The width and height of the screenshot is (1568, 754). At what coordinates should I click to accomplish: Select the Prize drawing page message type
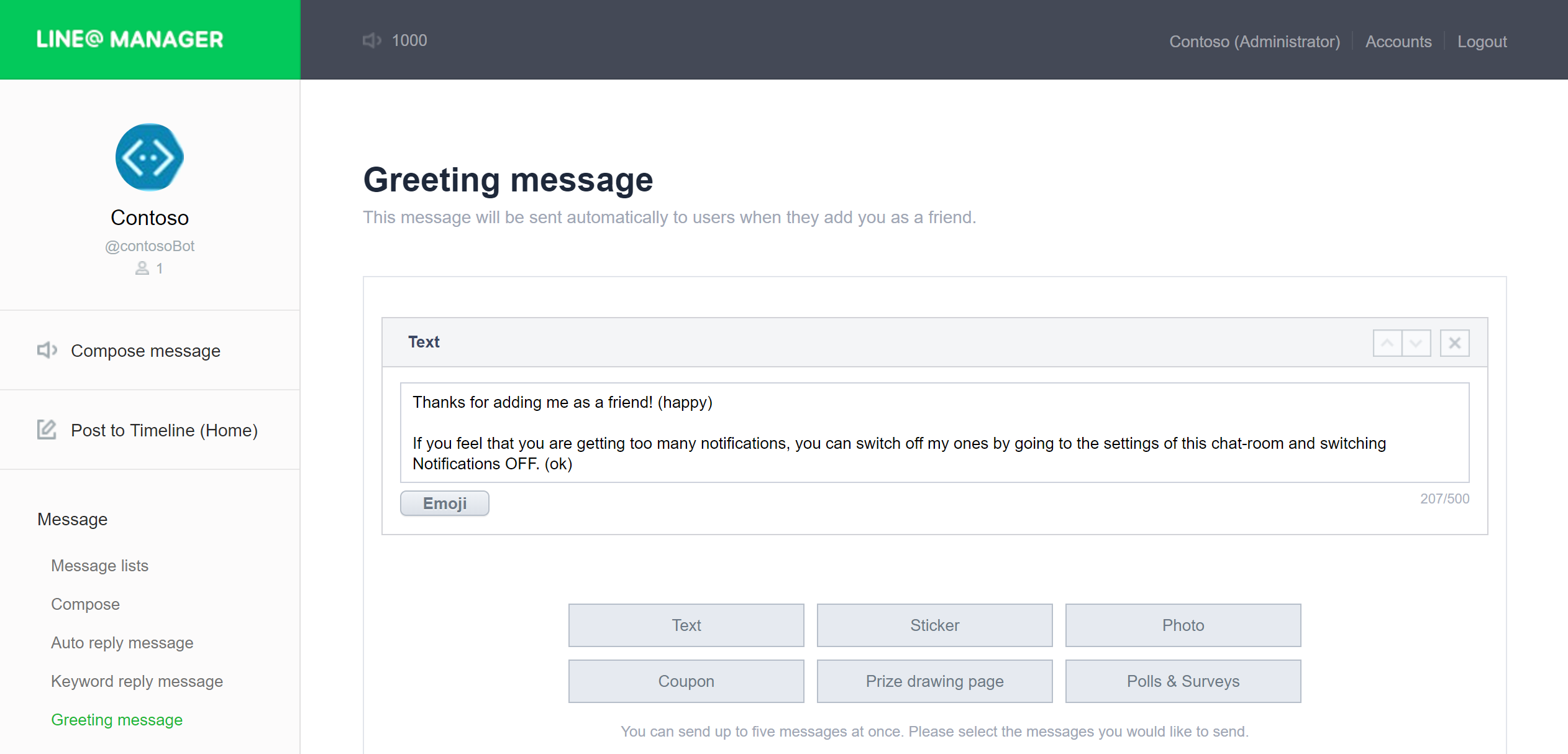coord(935,681)
